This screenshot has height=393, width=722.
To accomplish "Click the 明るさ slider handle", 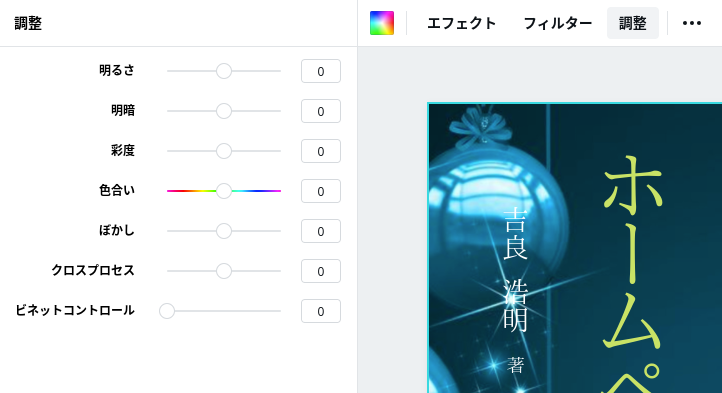I will (x=224, y=71).
